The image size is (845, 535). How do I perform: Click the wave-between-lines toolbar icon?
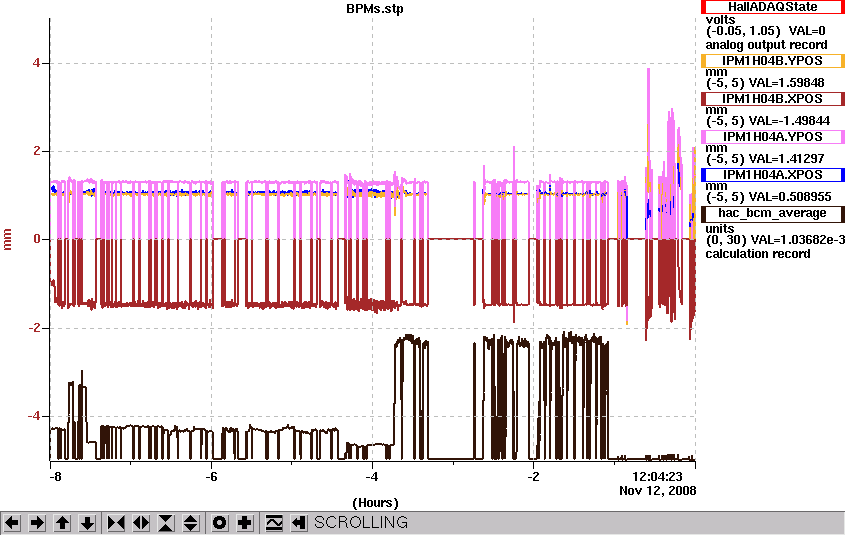coord(274,523)
